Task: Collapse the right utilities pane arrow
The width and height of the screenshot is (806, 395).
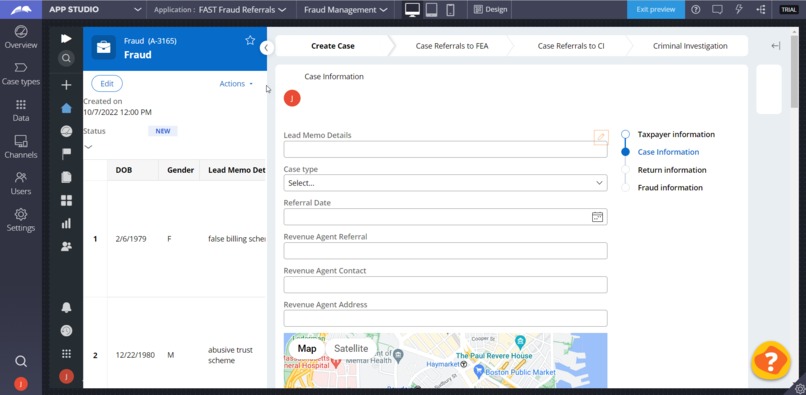Action: (776, 46)
